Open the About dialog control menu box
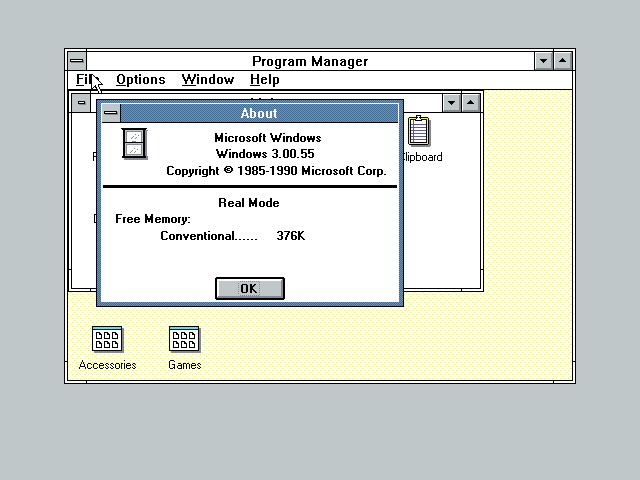This screenshot has height=480, width=640. [x=111, y=113]
